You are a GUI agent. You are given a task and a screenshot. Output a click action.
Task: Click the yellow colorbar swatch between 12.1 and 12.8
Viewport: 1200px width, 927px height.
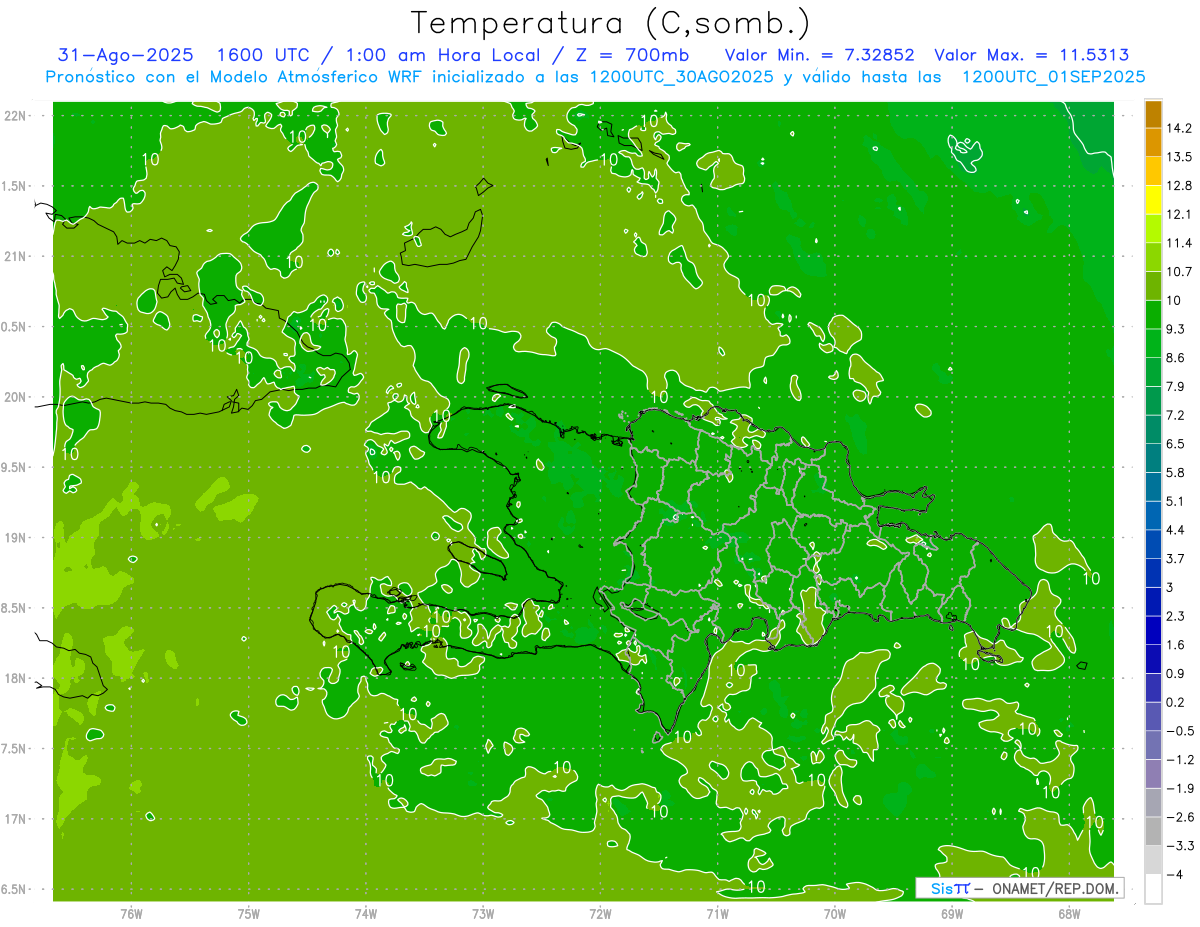click(x=1153, y=200)
